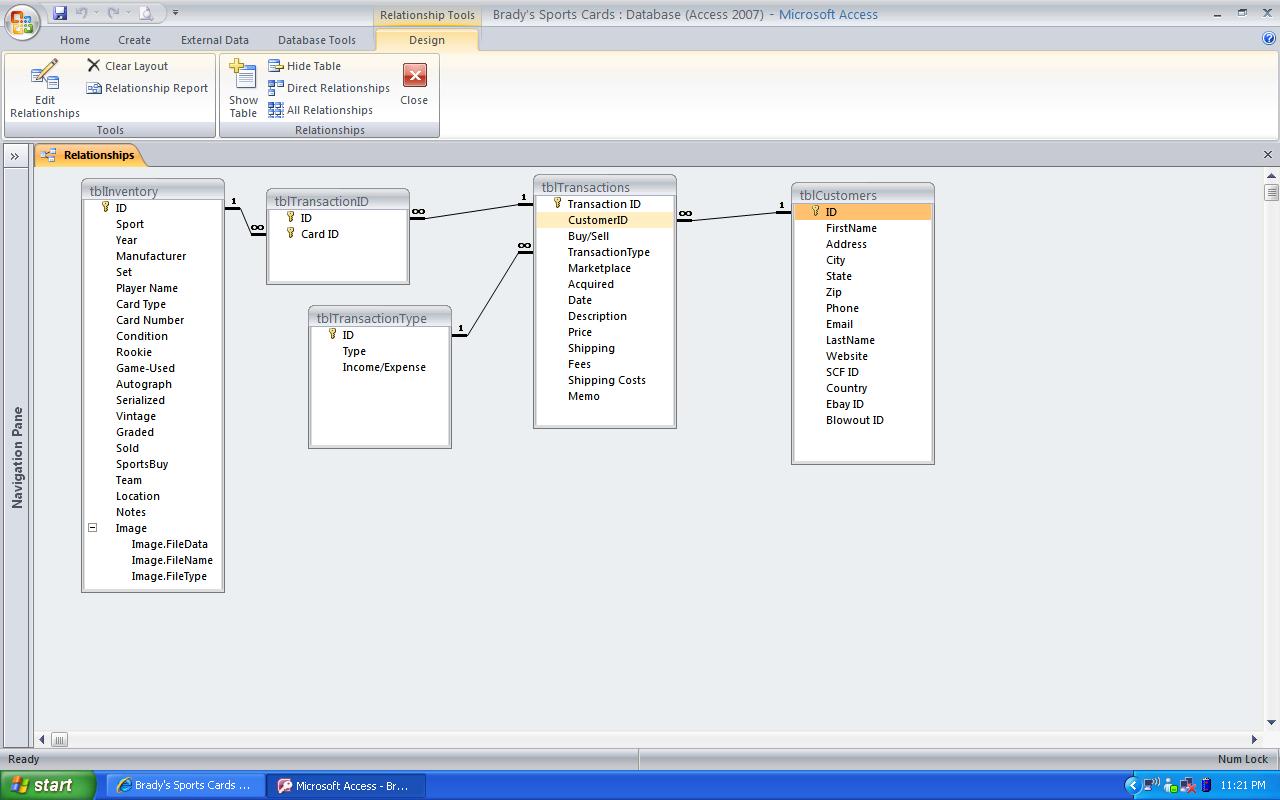Image resolution: width=1280 pixels, height=800 pixels.
Task: Select the tblCustomers table title bar
Action: 863,195
